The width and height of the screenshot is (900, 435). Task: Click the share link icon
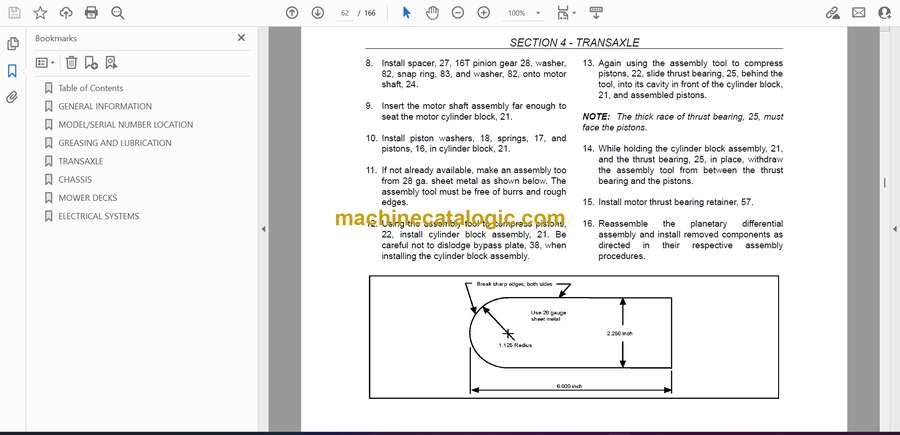point(832,13)
